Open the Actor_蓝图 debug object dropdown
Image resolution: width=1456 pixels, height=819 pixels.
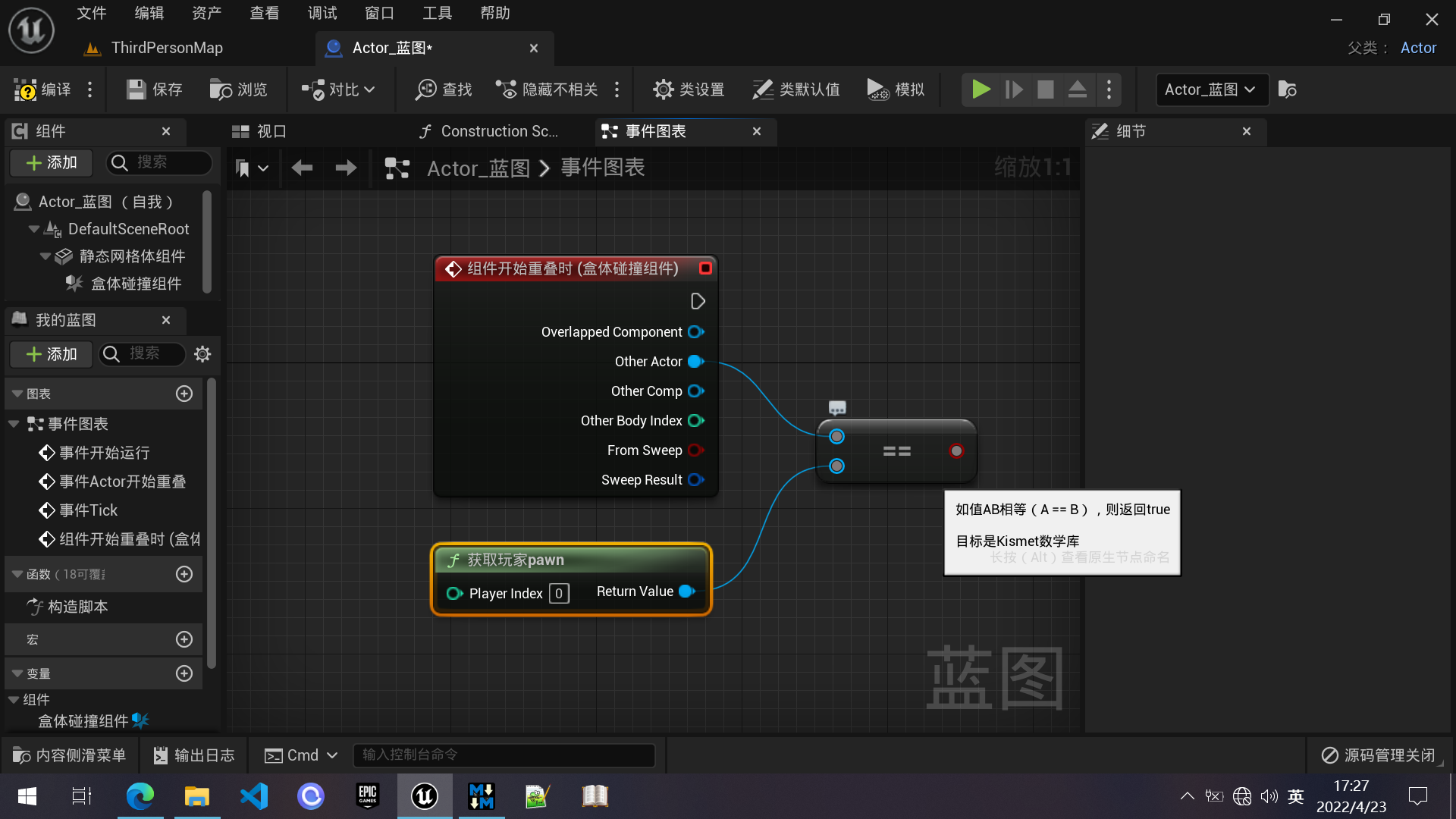(x=1211, y=89)
